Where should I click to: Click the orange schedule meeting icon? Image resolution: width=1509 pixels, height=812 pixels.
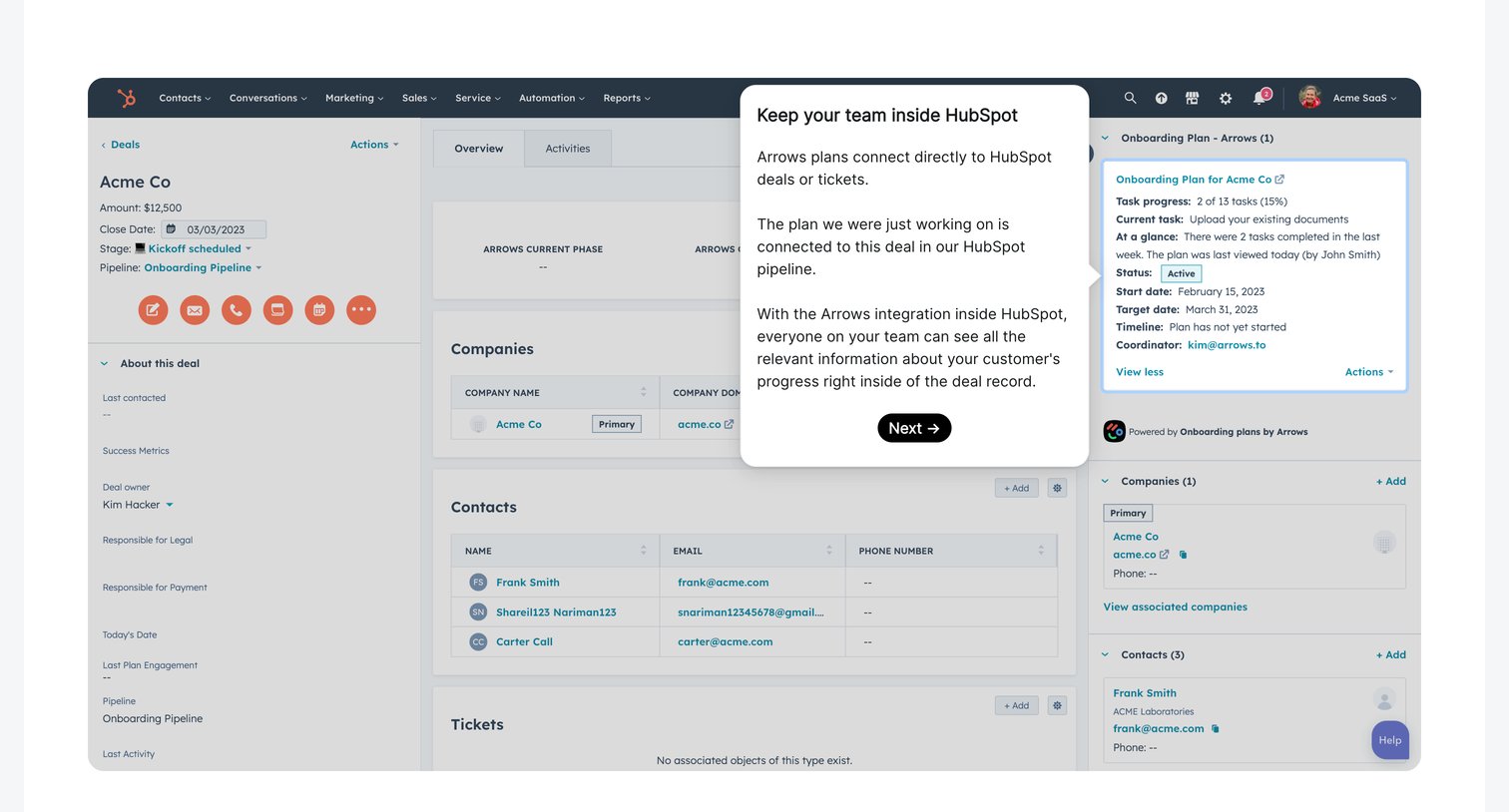pyautogui.click(x=319, y=310)
